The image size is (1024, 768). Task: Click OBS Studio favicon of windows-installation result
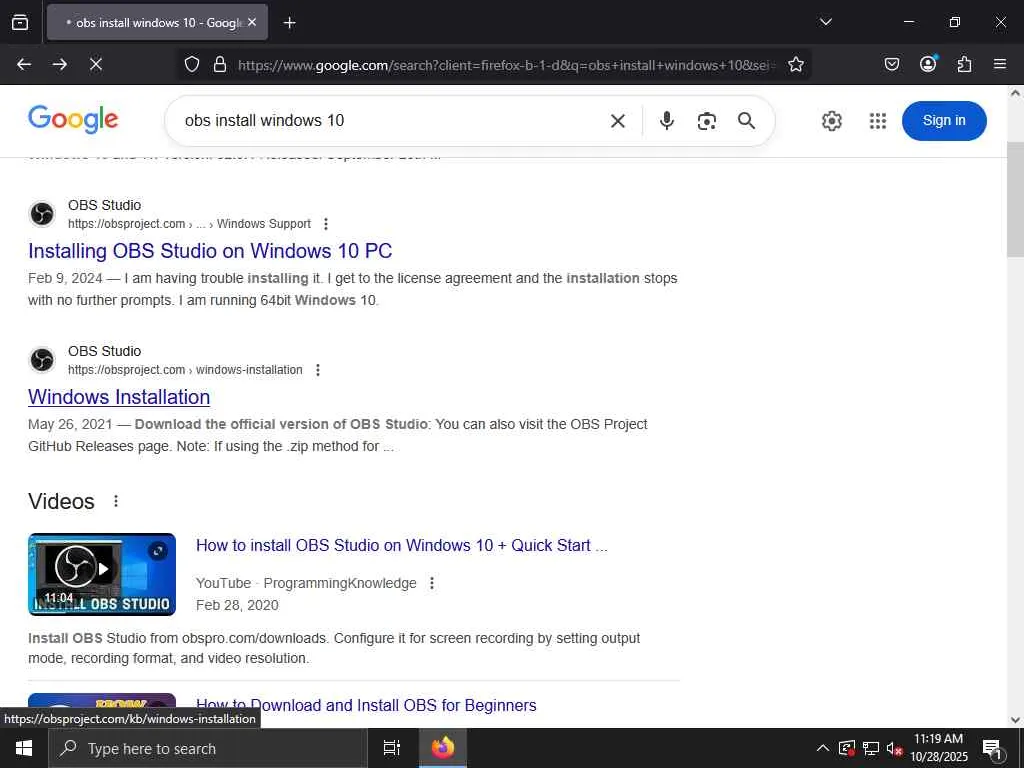42,360
